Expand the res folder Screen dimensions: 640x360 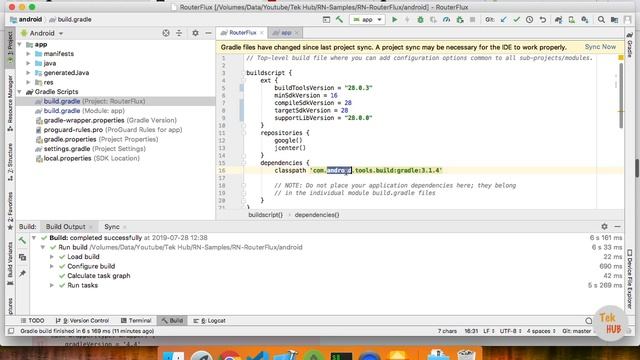pos(29,82)
